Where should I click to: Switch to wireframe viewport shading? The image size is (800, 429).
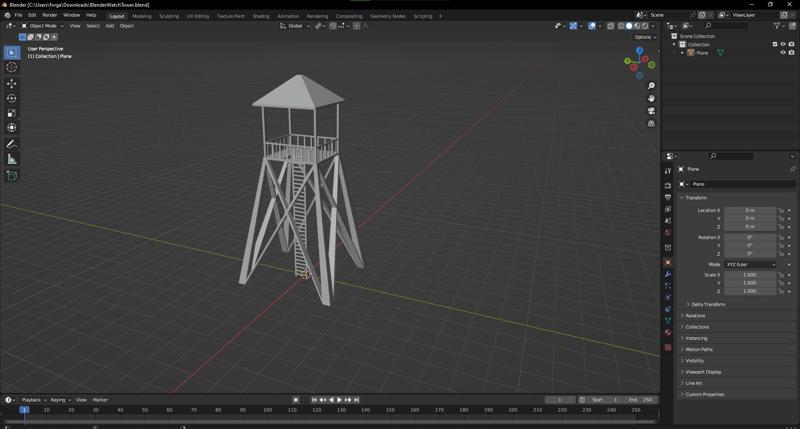tap(621, 26)
